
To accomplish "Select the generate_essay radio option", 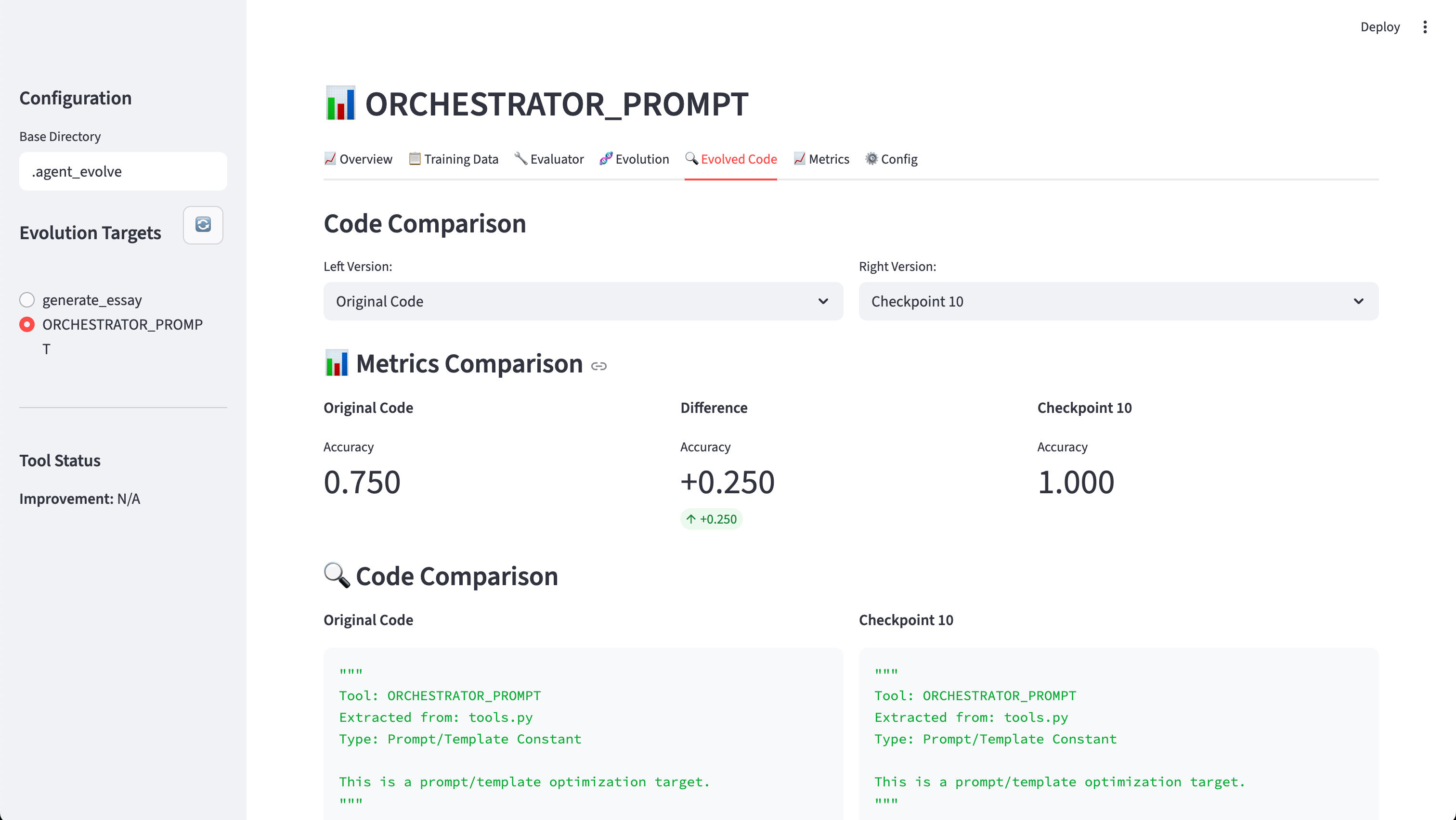I will pos(27,300).
